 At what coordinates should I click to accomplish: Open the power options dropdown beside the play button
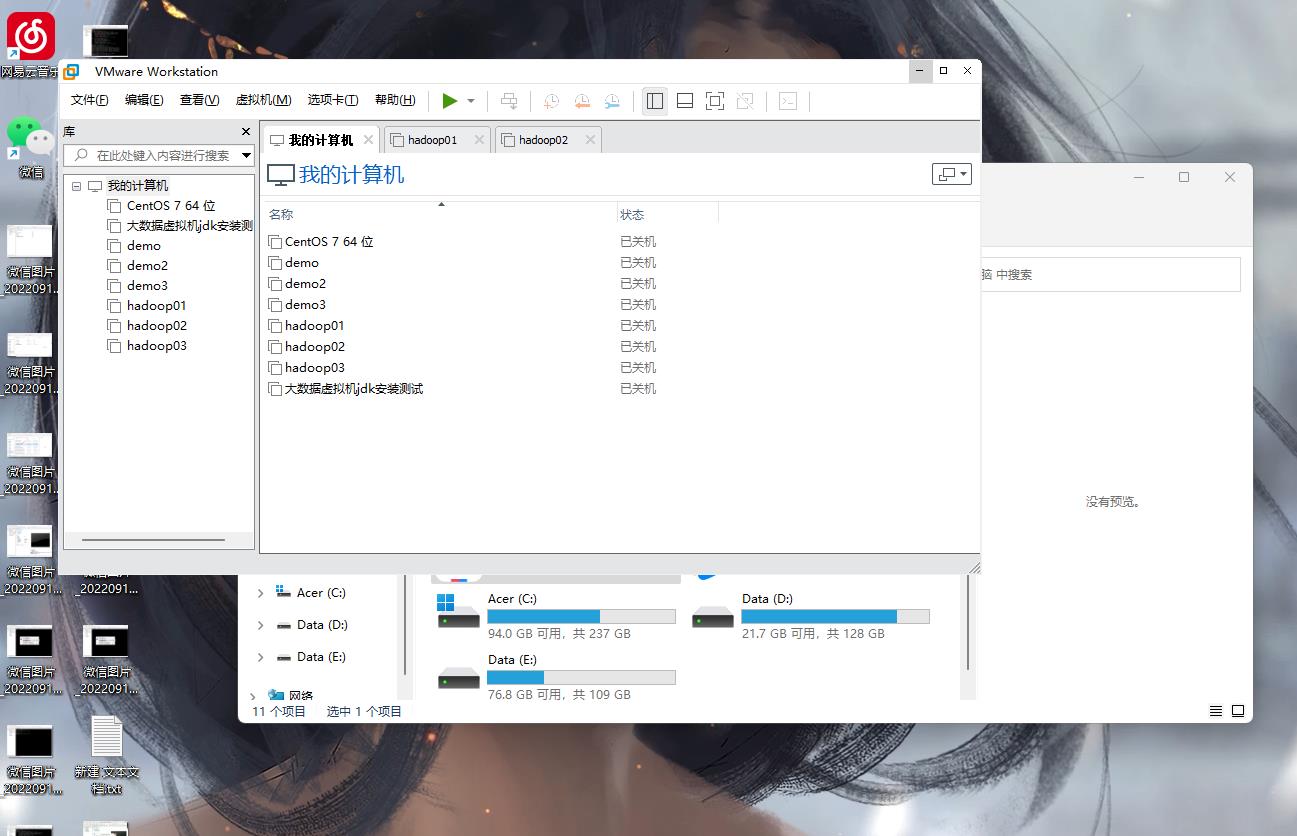pos(471,101)
